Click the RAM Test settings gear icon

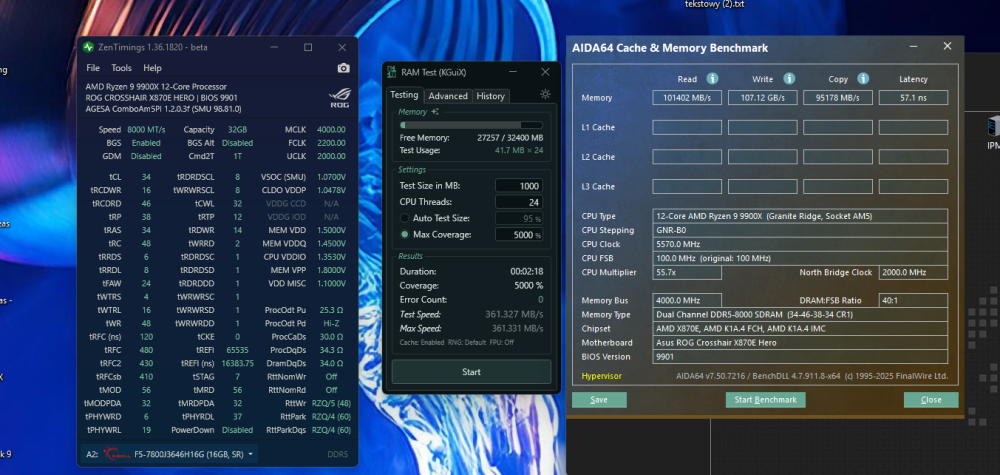tap(545, 94)
